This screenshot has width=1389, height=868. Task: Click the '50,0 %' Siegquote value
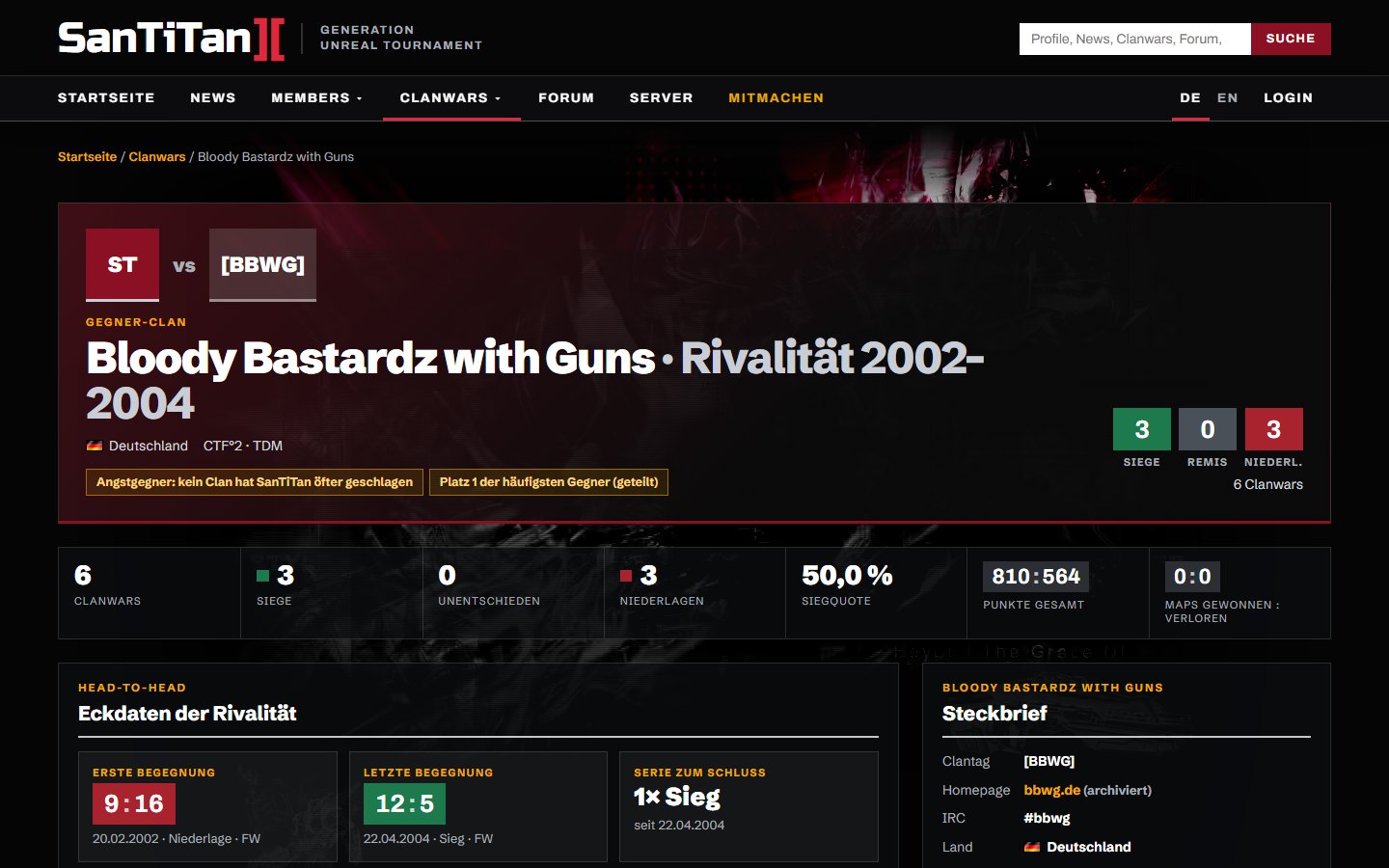pos(847,576)
